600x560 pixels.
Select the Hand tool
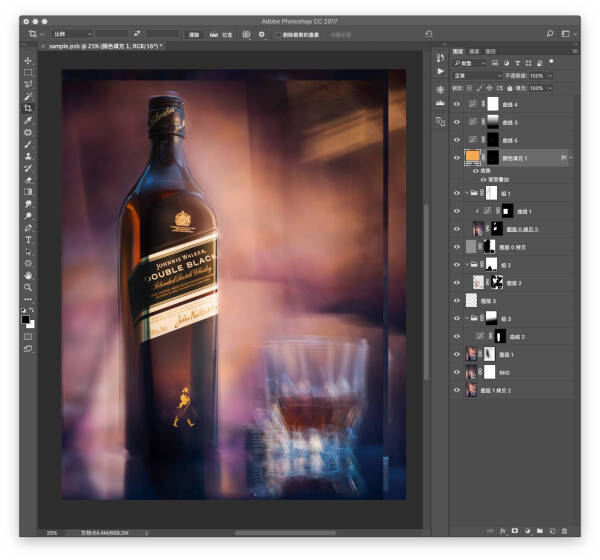point(28,275)
